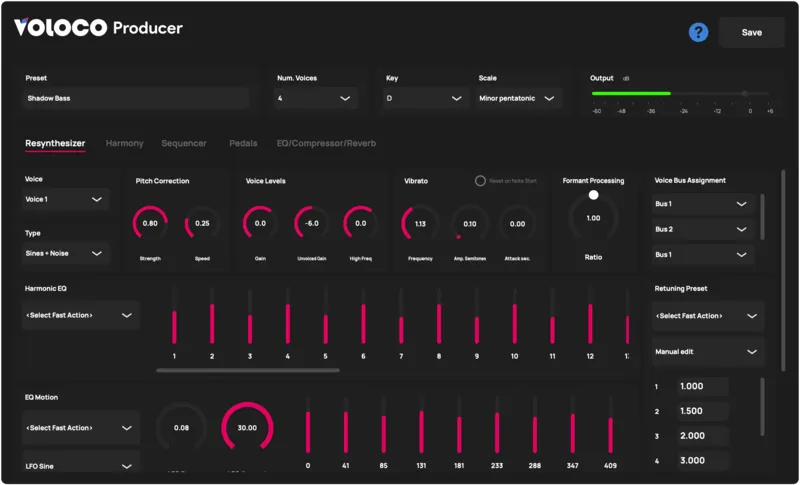Click the Pitch Correction Strength knob

(x=150, y=224)
